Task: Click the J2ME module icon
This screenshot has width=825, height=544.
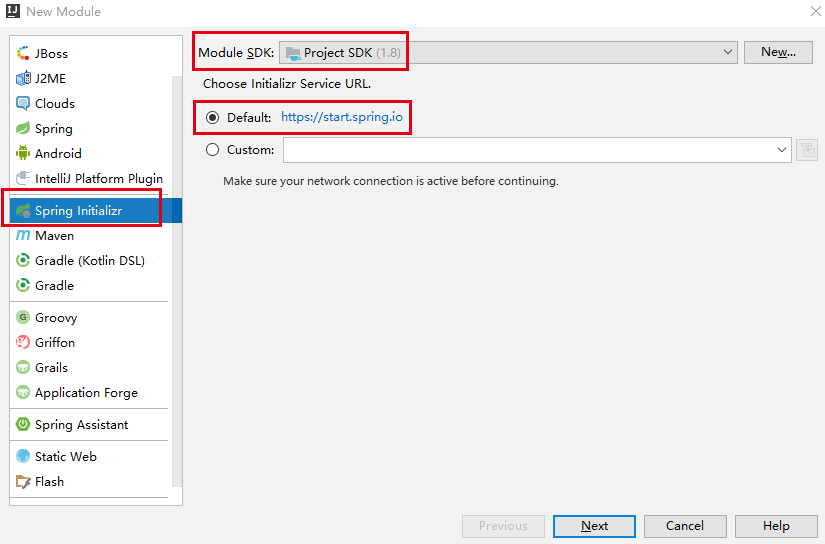Action: (23, 78)
